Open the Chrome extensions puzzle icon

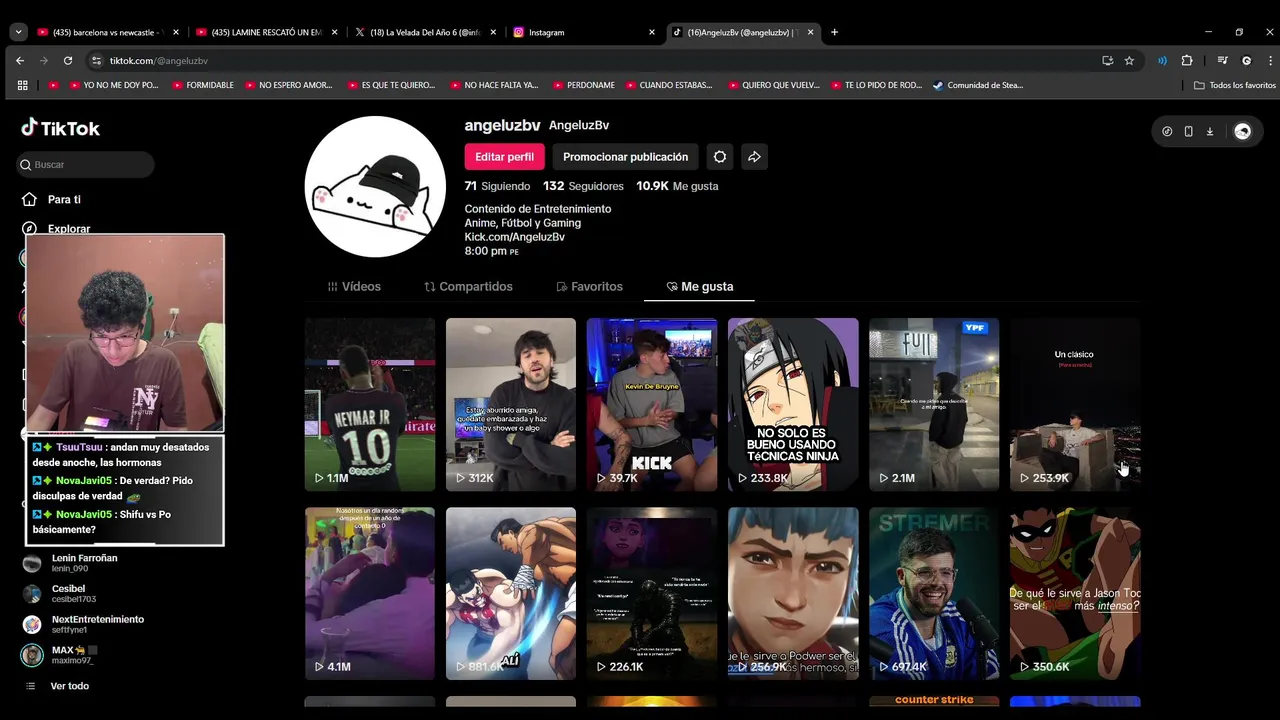(1187, 61)
